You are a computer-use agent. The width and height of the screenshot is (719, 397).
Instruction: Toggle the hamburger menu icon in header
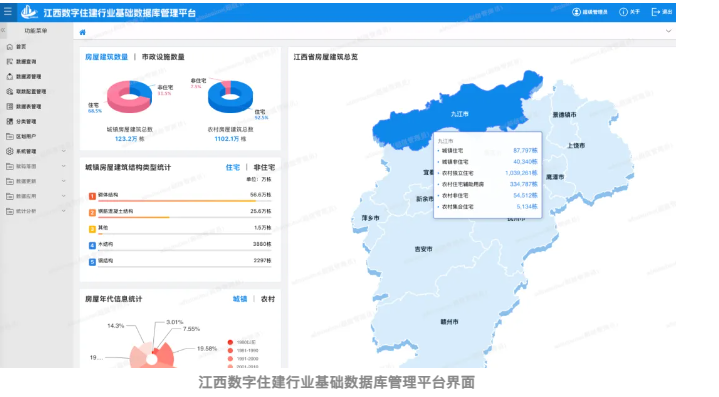[8, 11]
